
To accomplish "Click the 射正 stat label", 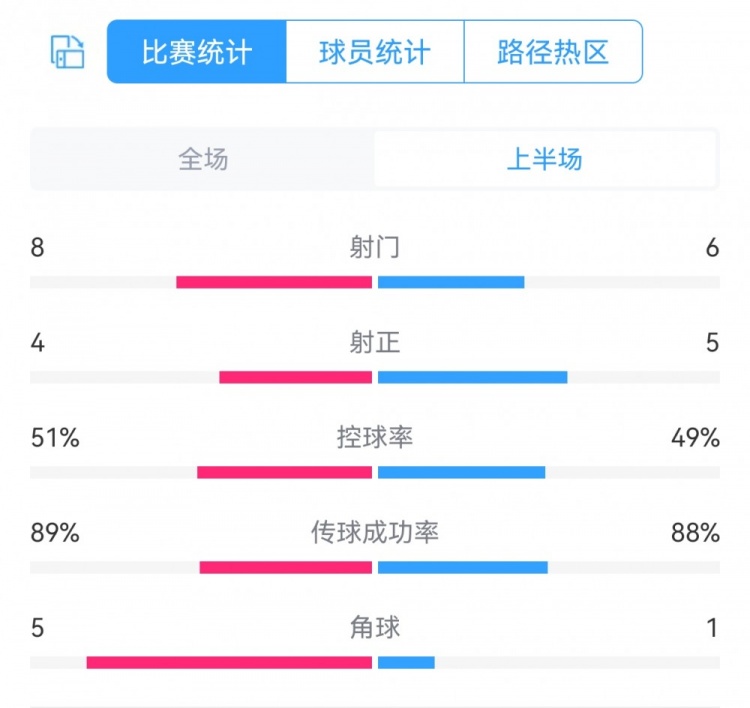I will coord(375,343).
